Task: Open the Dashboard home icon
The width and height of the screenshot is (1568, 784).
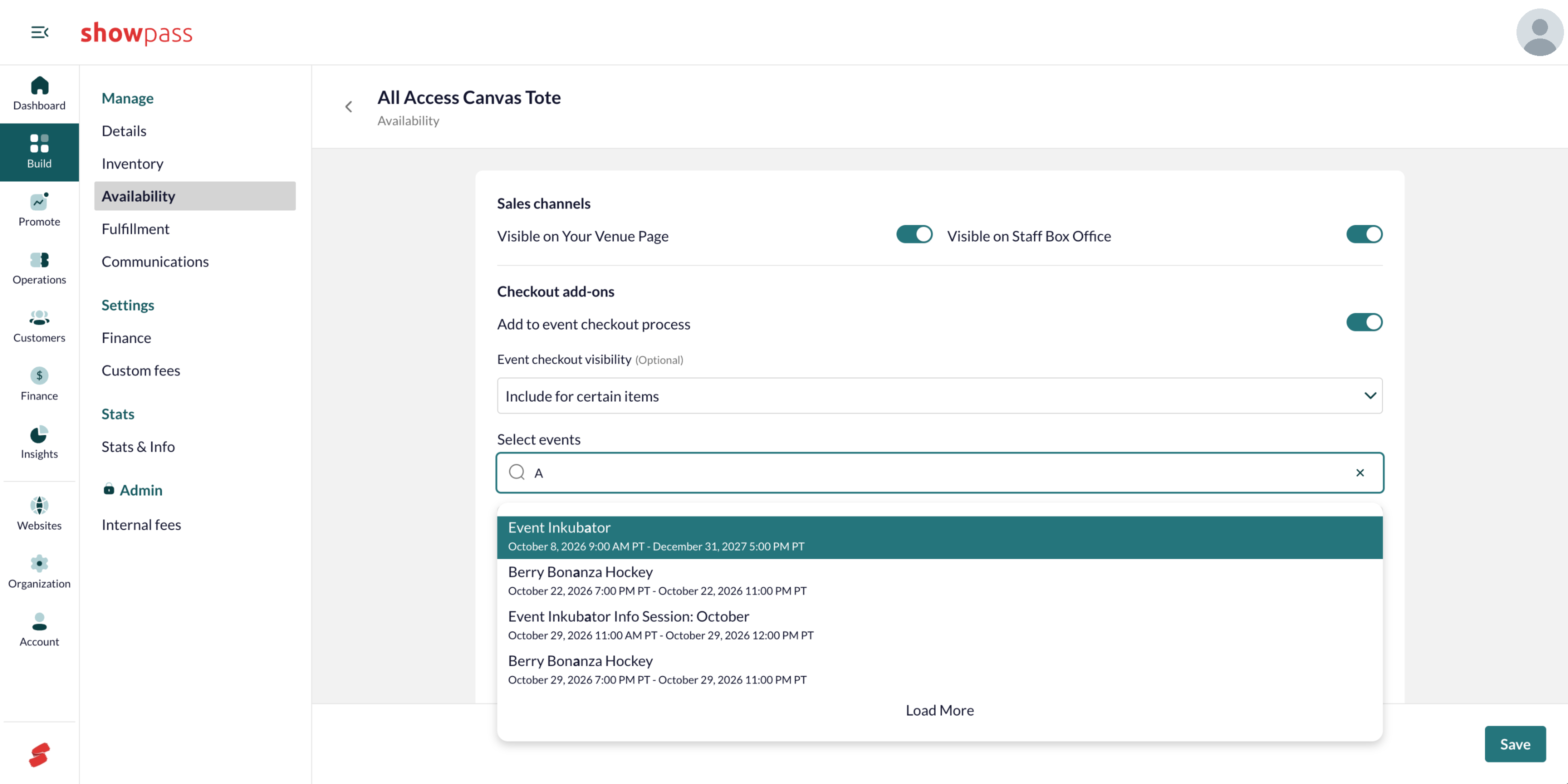Action: [x=39, y=85]
